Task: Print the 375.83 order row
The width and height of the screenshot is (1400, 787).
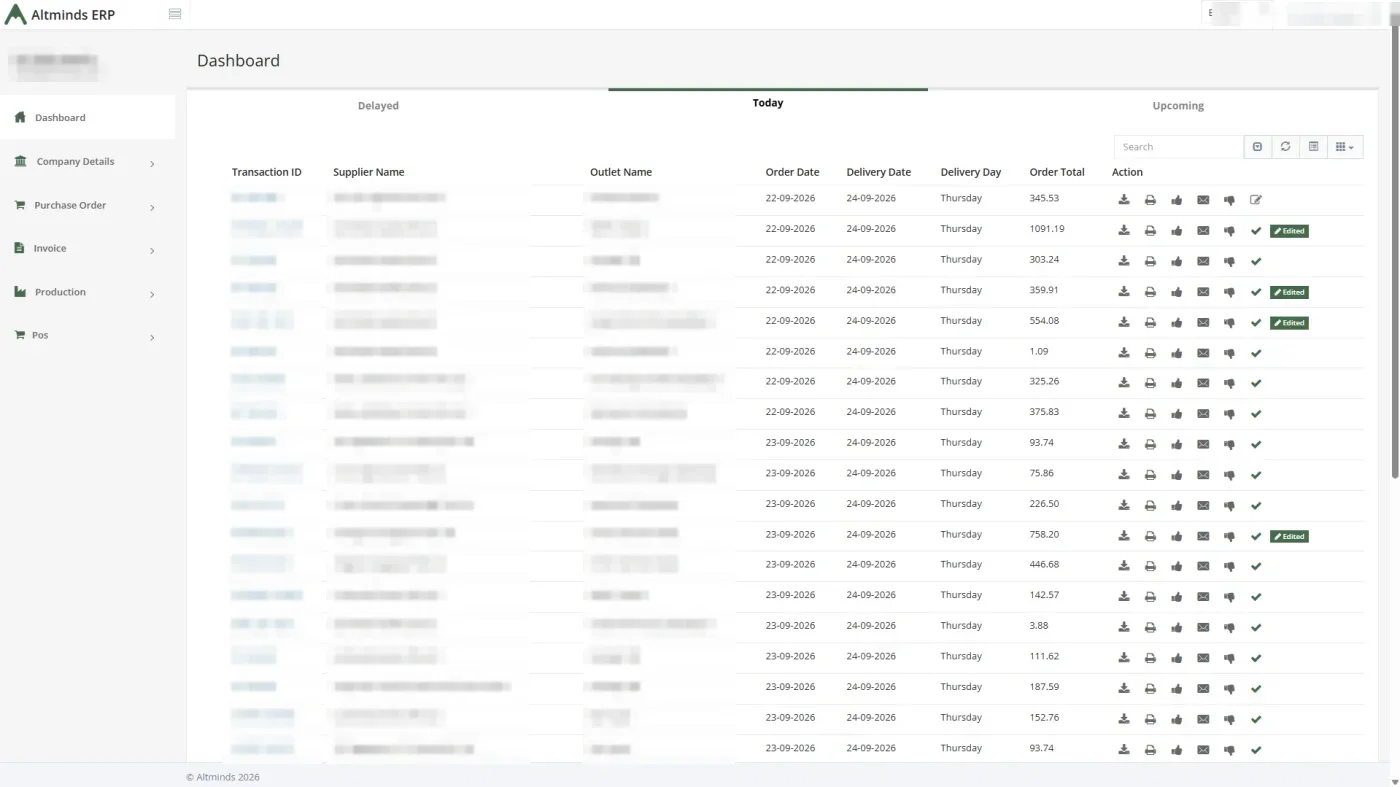Action: [1150, 414]
